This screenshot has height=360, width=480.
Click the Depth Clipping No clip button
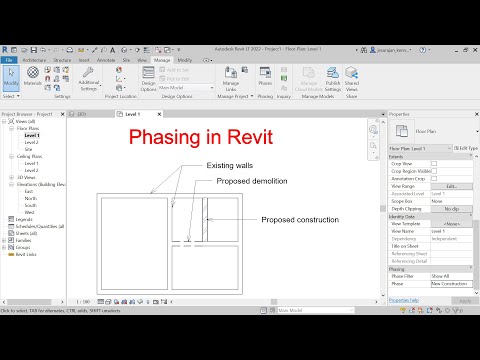[x=452, y=209]
